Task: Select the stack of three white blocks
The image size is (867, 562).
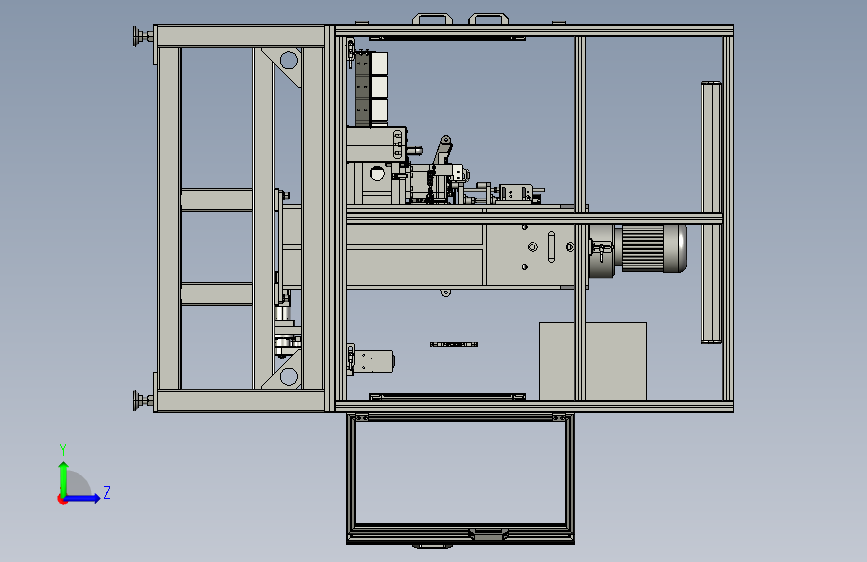Action: coord(379,87)
